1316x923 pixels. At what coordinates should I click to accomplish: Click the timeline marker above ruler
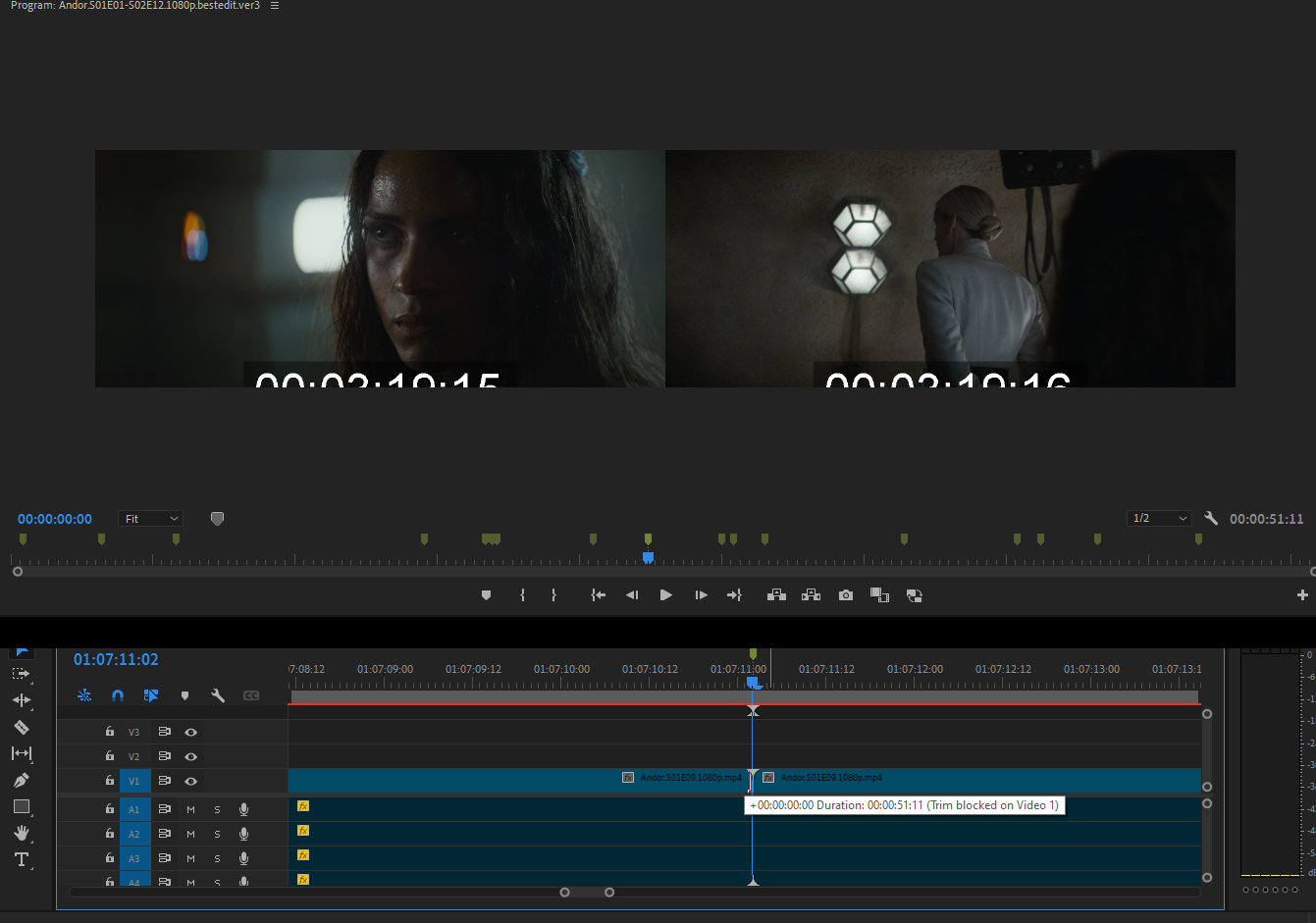click(x=753, y=653)
